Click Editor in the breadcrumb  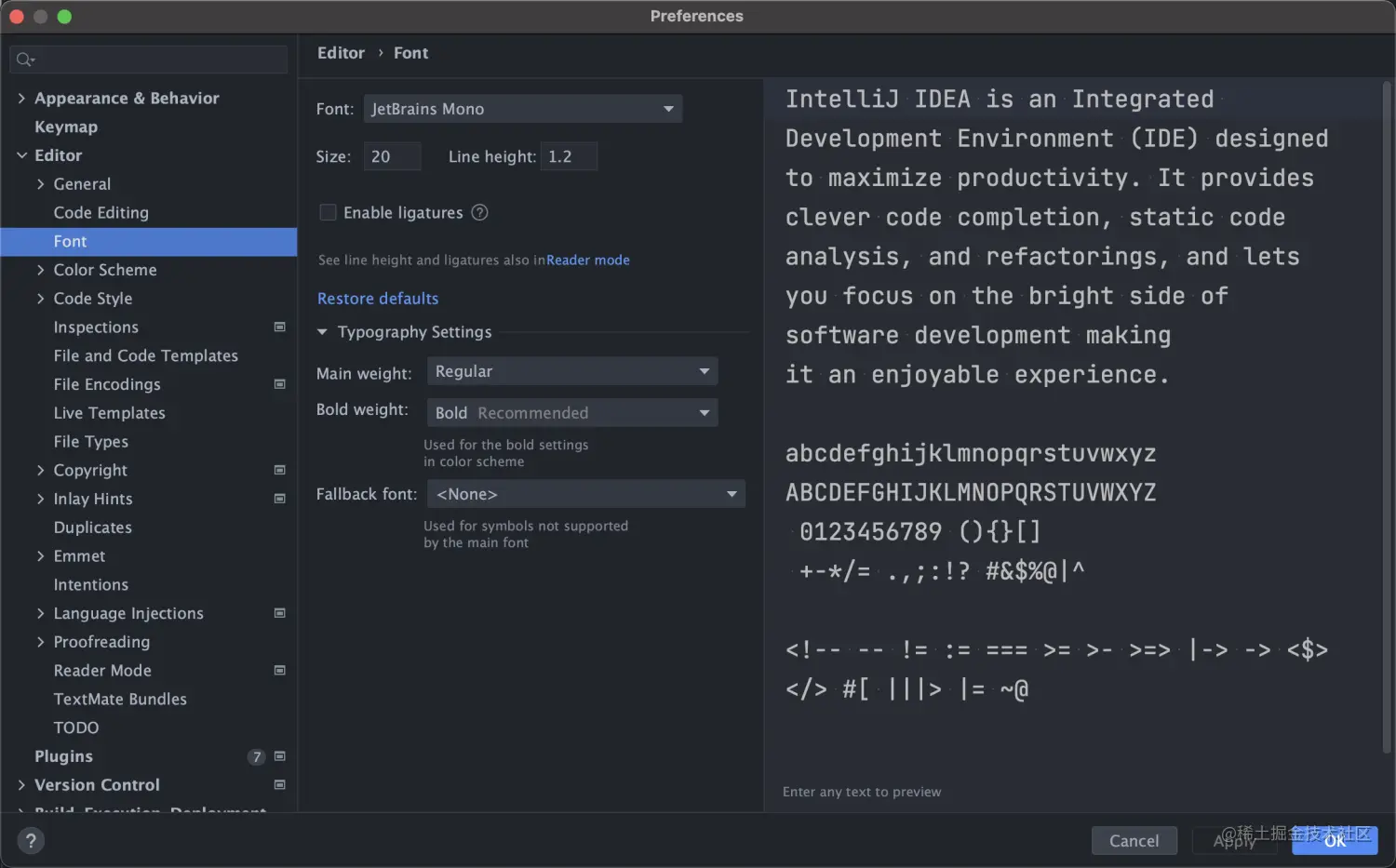(x=341, y=53)
